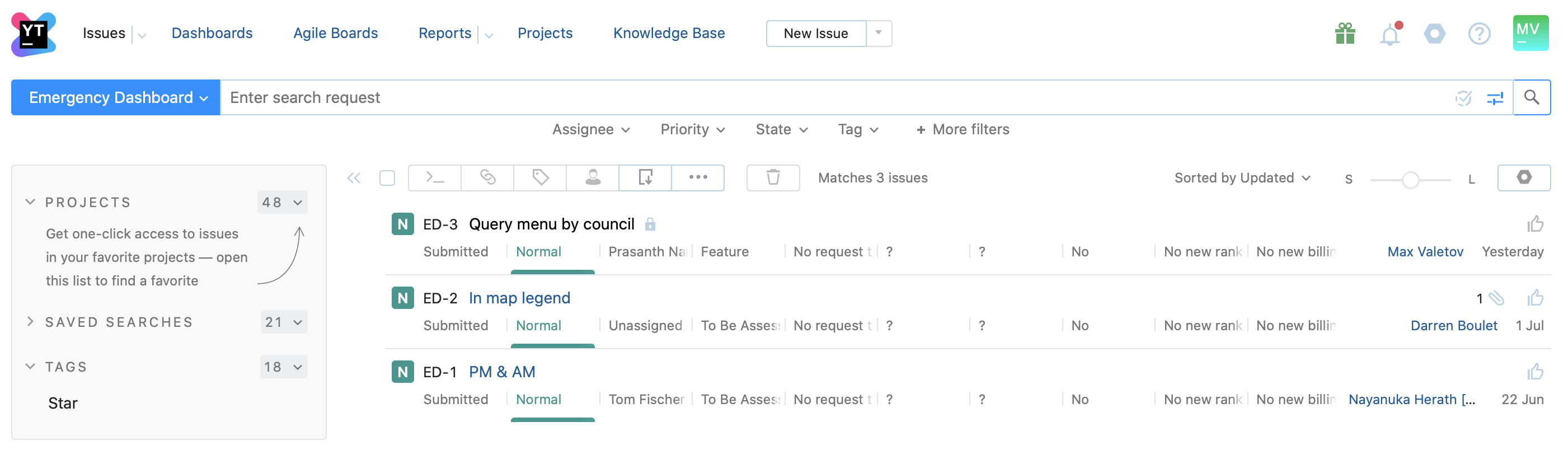The height and width of the screenshot is (450, 1568).
Task: Click the Normal priority field of ED-1
Action: [539, 400]
